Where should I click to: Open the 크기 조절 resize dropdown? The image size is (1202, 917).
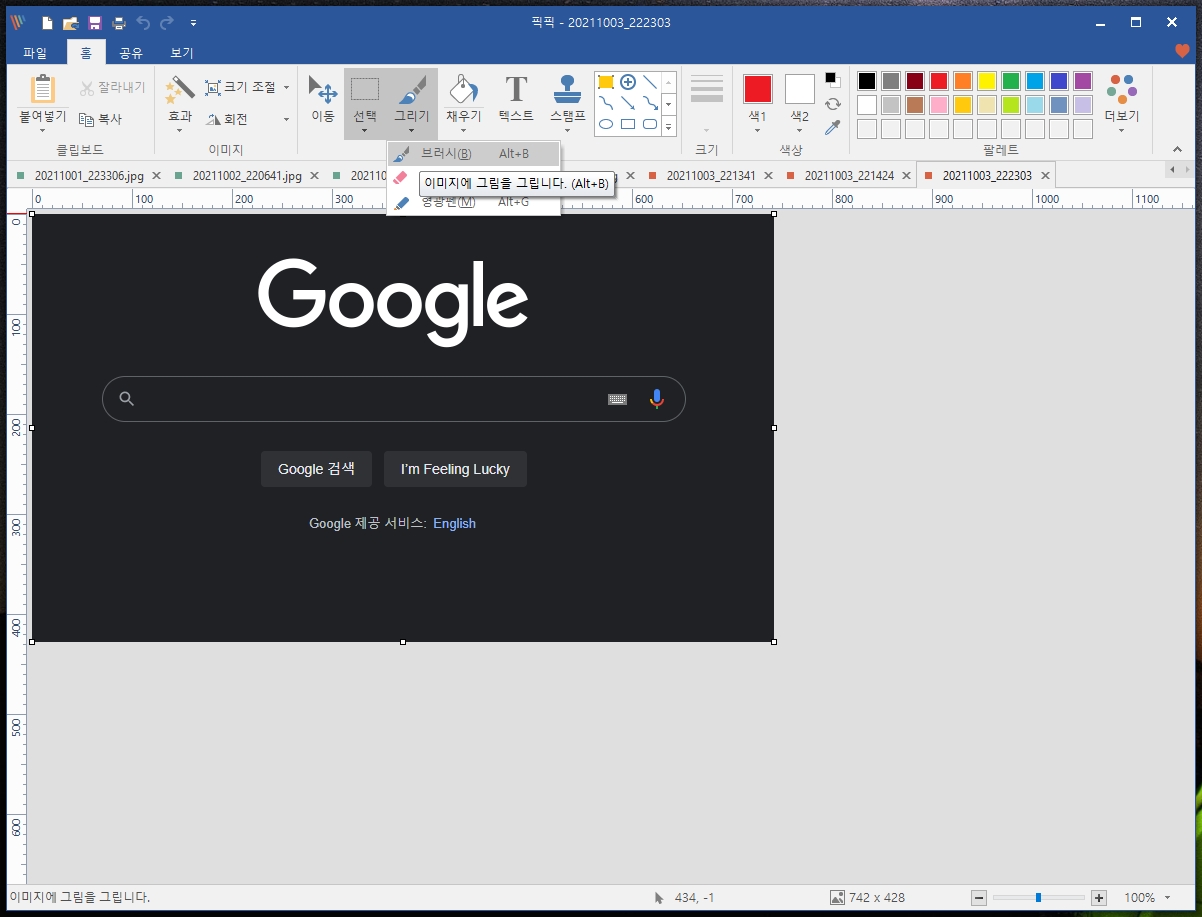(286, 87)
